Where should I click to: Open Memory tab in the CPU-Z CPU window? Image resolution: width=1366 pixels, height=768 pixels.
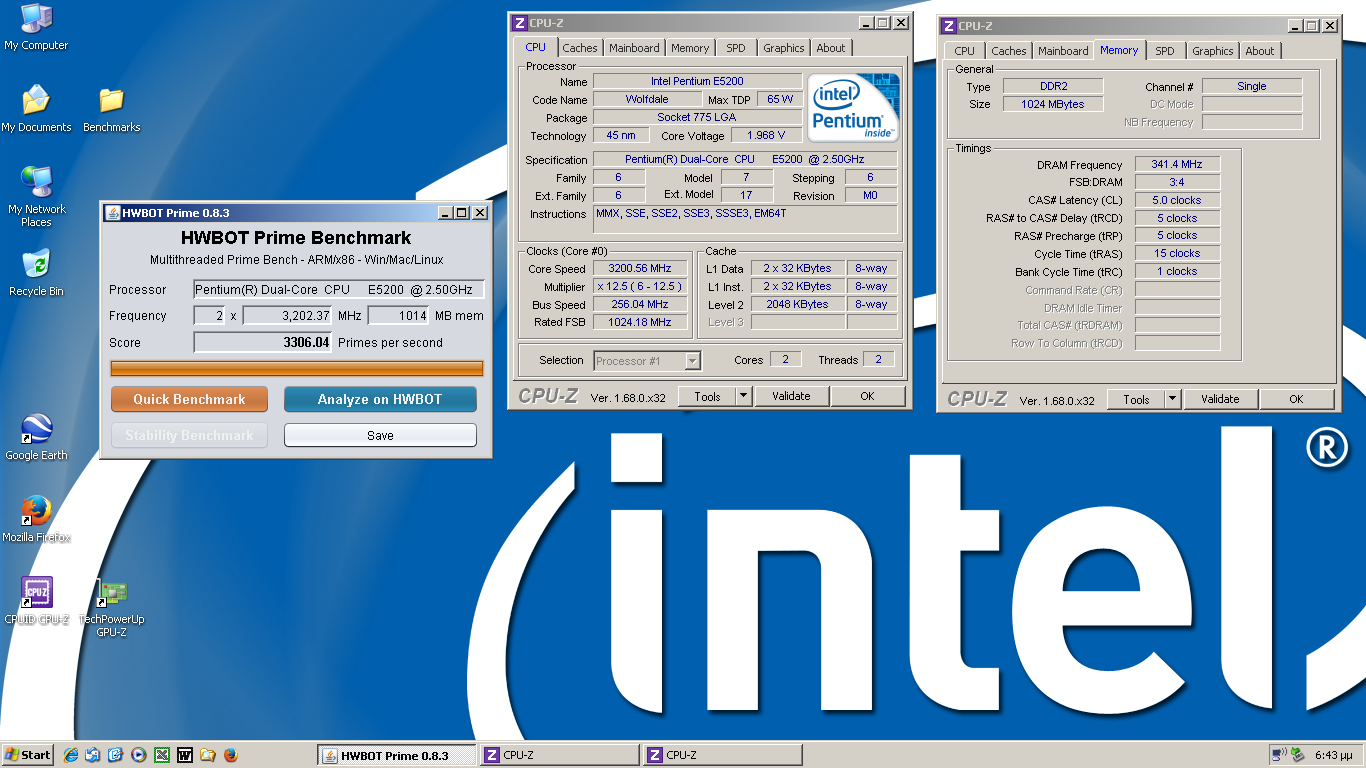(x=690, y=48)
